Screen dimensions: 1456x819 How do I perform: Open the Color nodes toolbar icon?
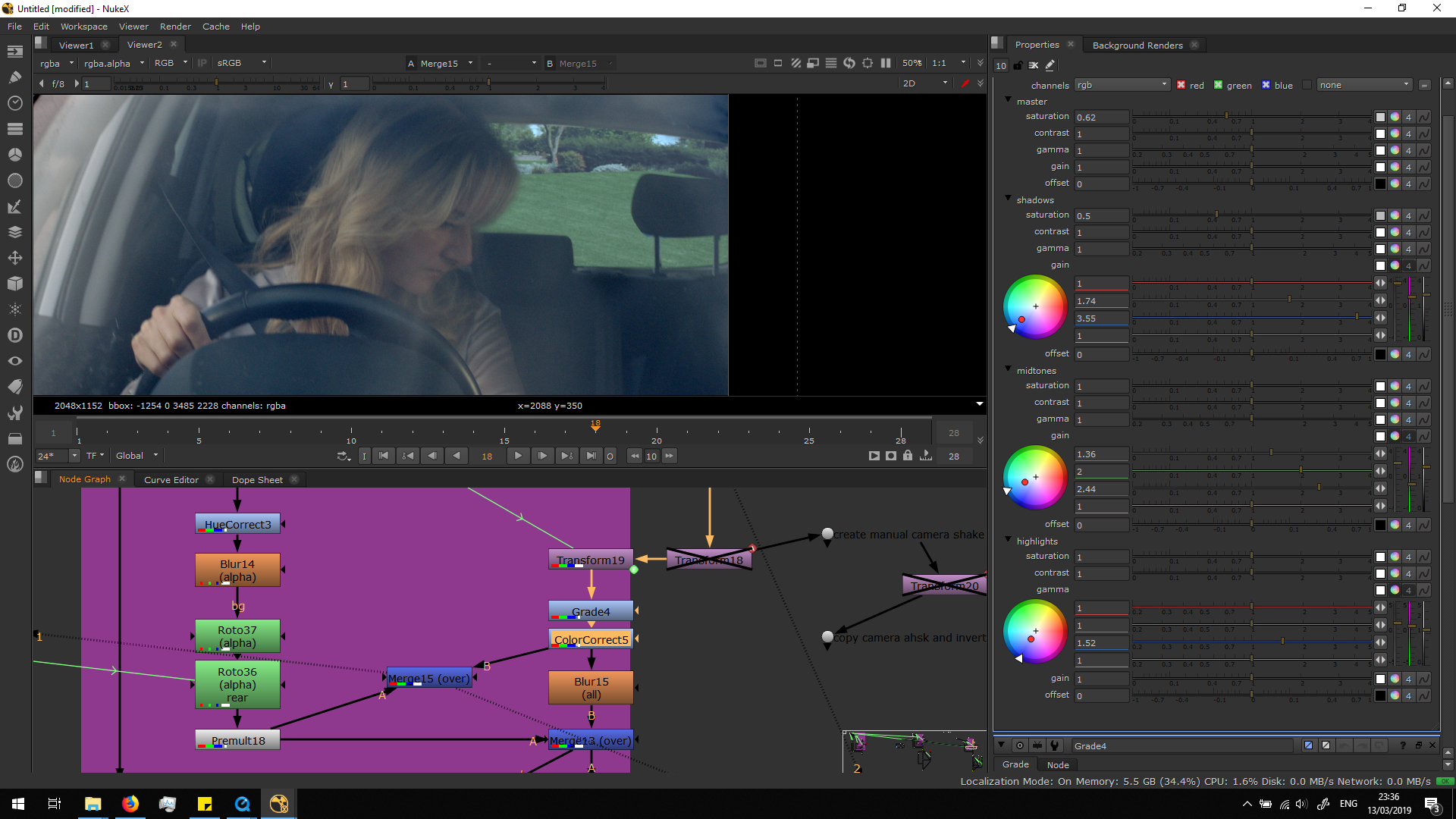click(x=14, y=155)
